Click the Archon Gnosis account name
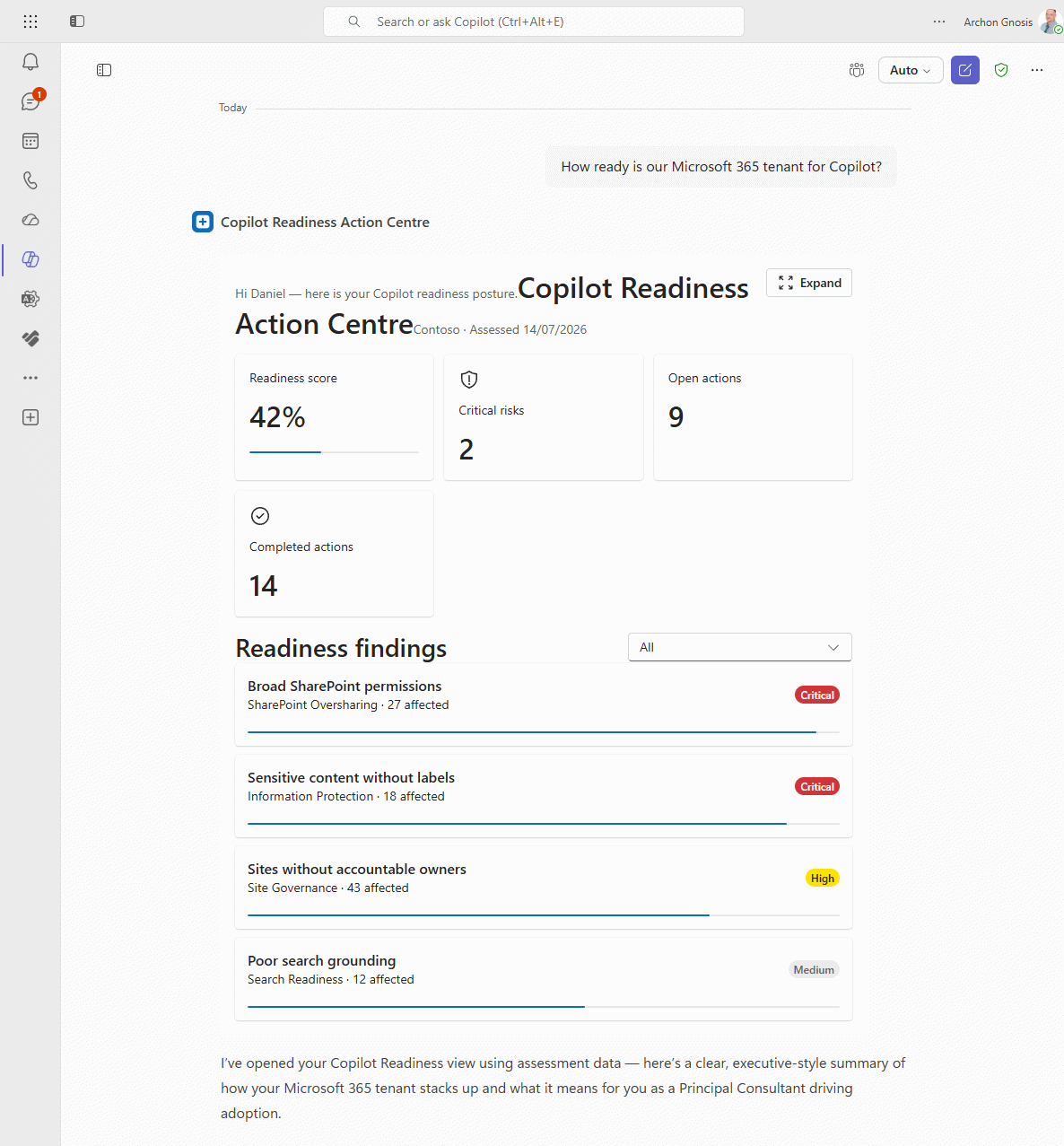 pos(998,22)
